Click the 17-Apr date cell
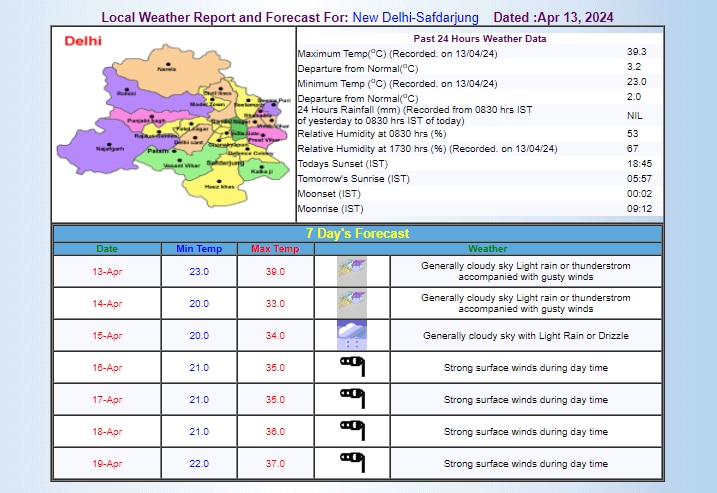 (107, 400)
